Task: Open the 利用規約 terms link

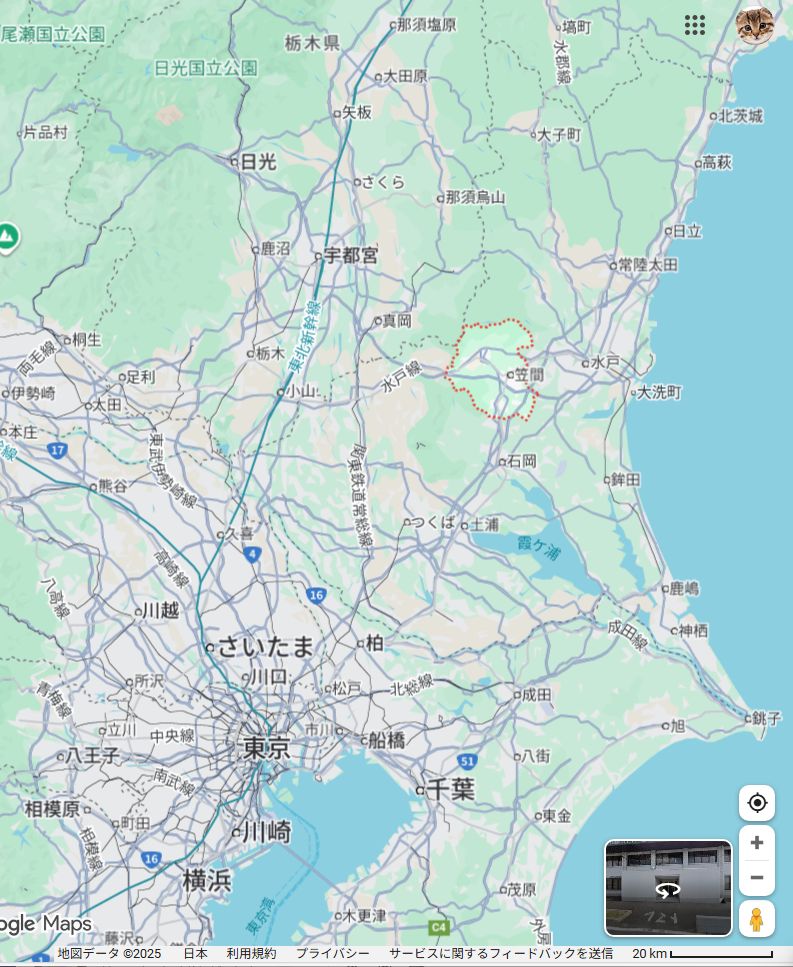Action: point(251,954)
